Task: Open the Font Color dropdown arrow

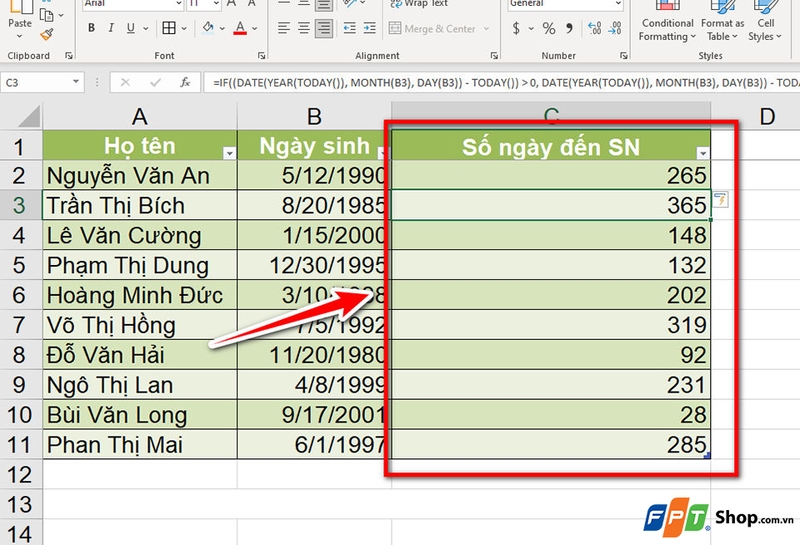Action: tap(255, 29)
